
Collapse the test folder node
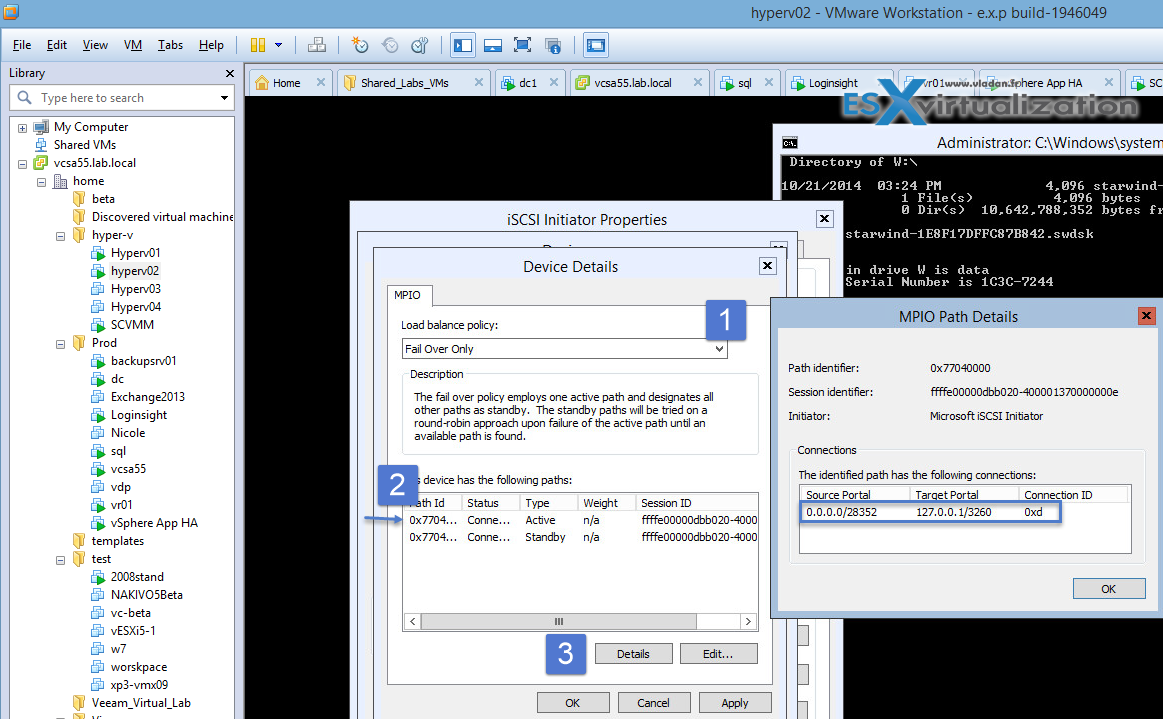click(x=61, y=560)
